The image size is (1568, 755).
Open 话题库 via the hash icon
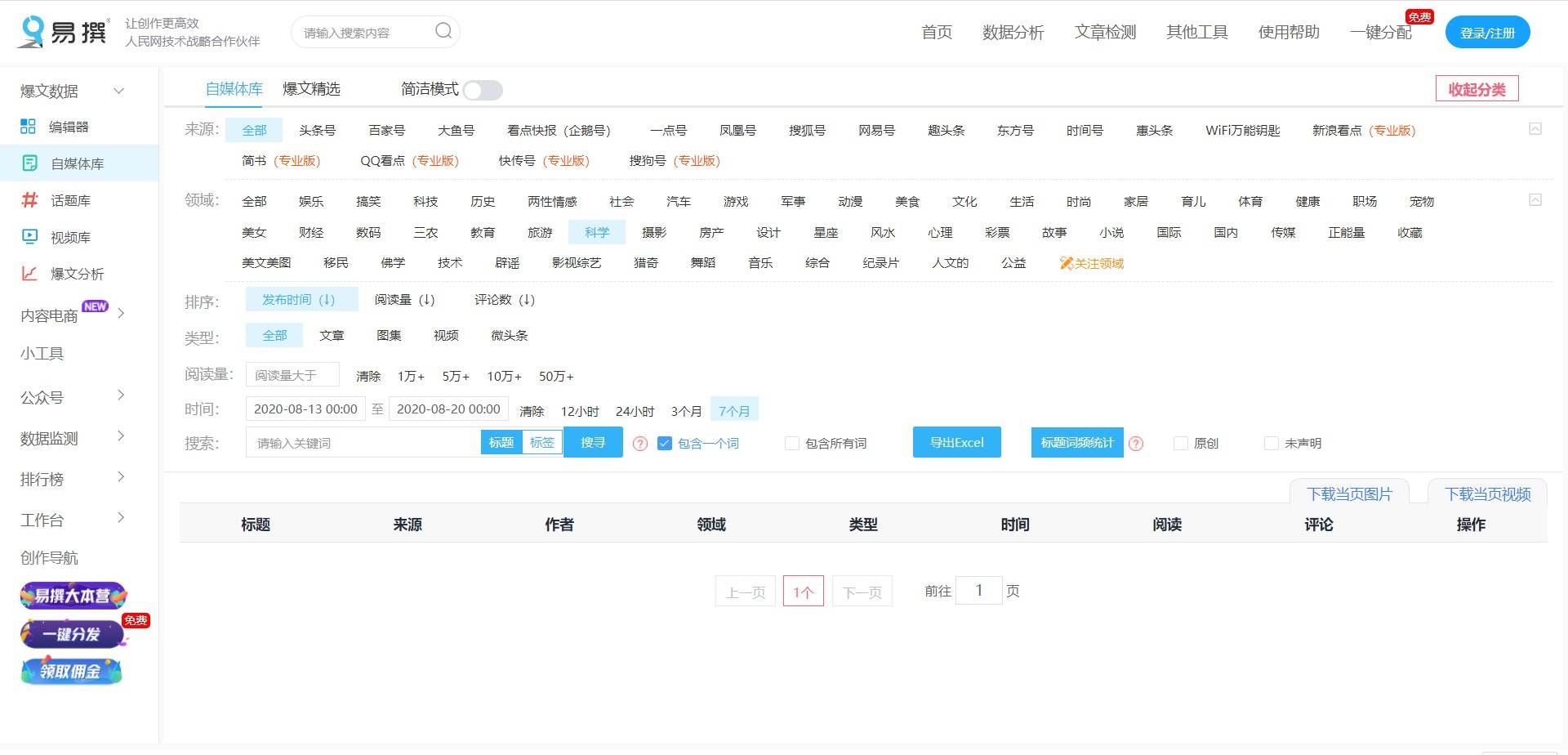click(x=29, y=199)
